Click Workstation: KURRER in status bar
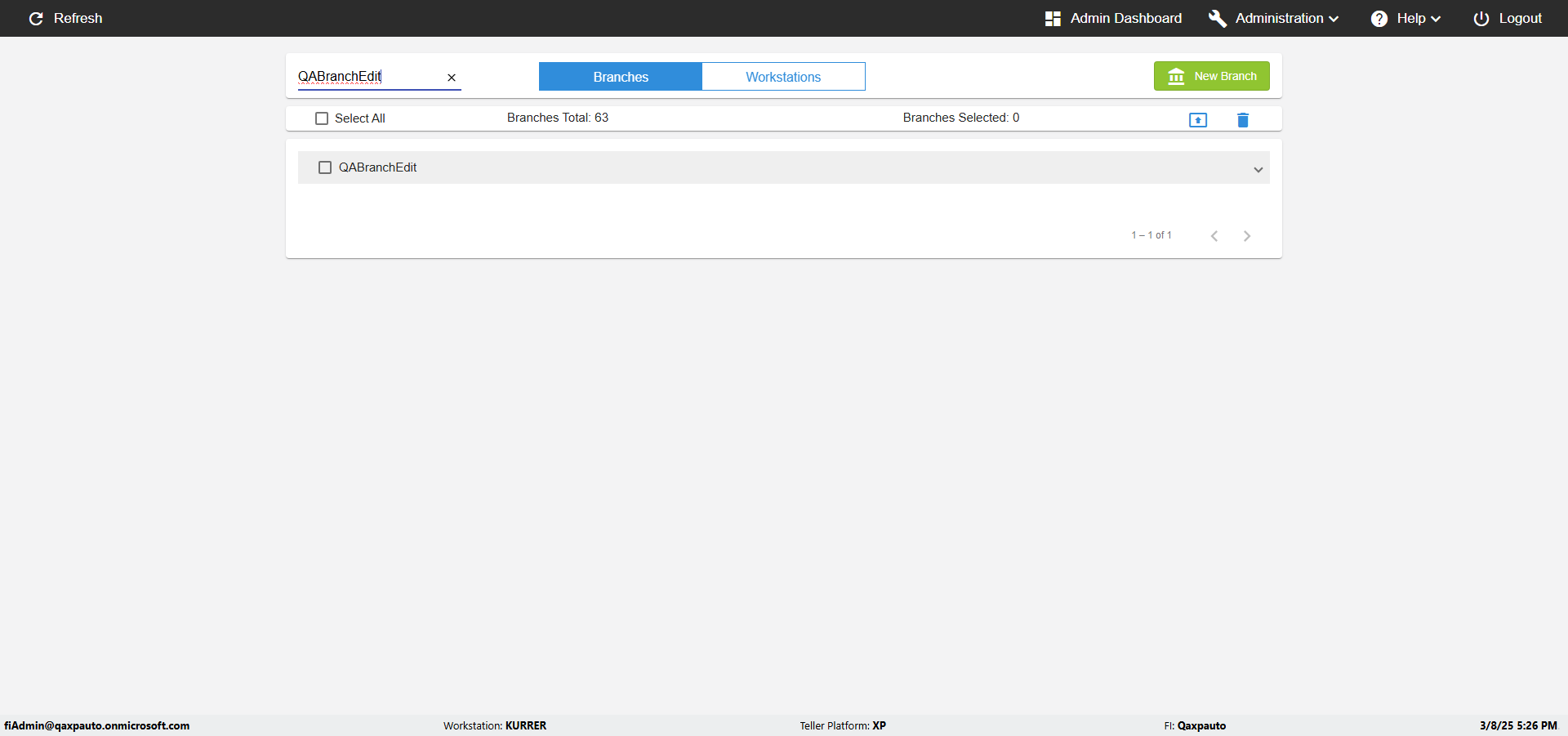Viewport: 1568px width, 736px height. click(495, 725)
